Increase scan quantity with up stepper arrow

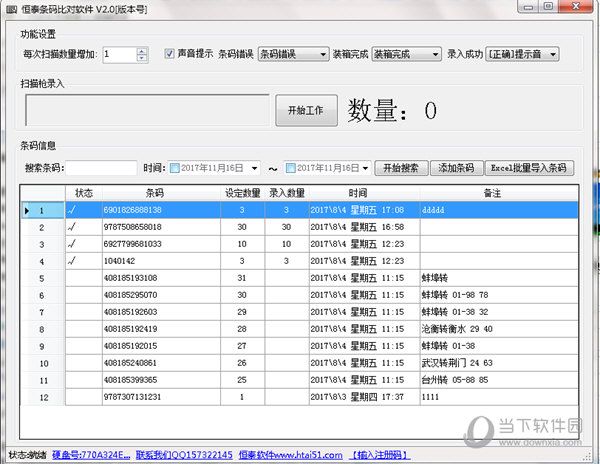[142, 51]
